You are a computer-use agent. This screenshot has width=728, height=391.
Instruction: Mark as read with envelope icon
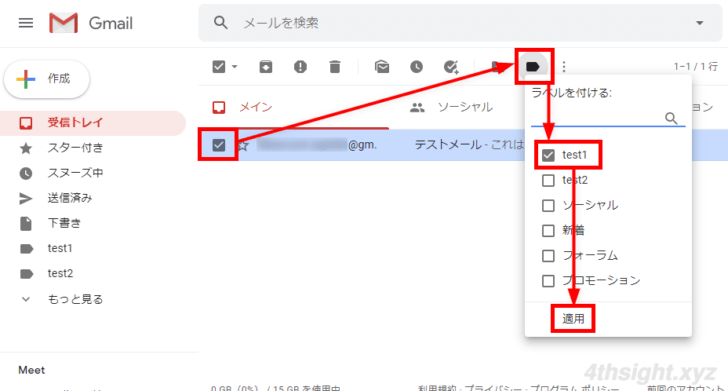pyautogui.click(x=382, y=67)
